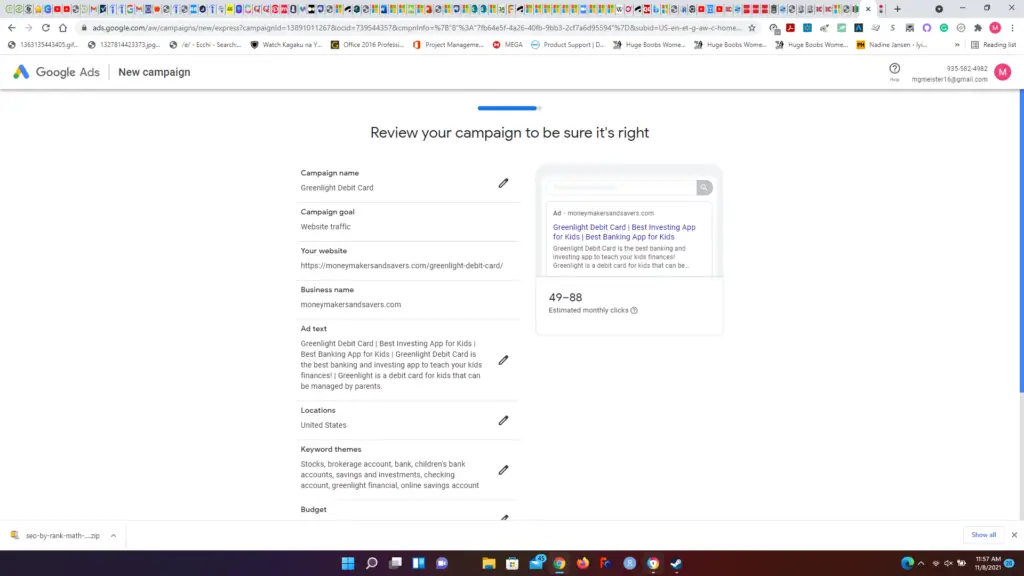Open the Grammarly extension
The width and height of the screenshot is (1024, 576).
click(944, 28)
